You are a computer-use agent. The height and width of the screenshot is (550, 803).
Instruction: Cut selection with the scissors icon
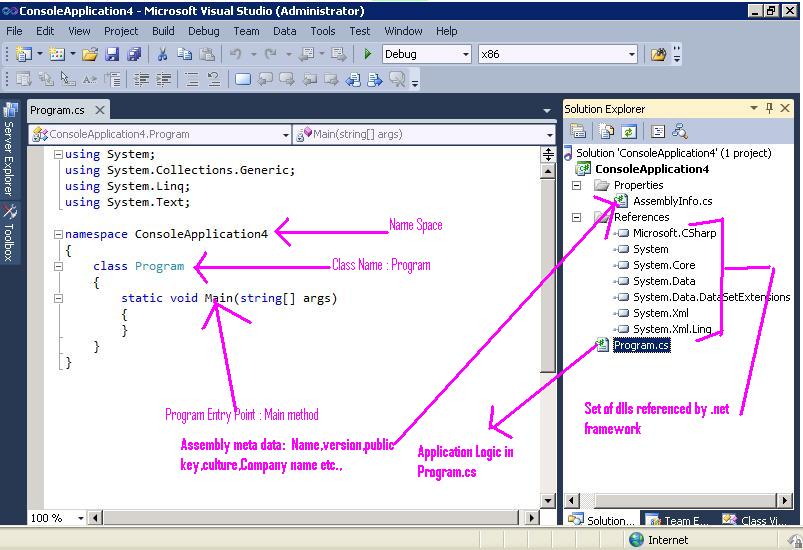(x=163, y=54)
